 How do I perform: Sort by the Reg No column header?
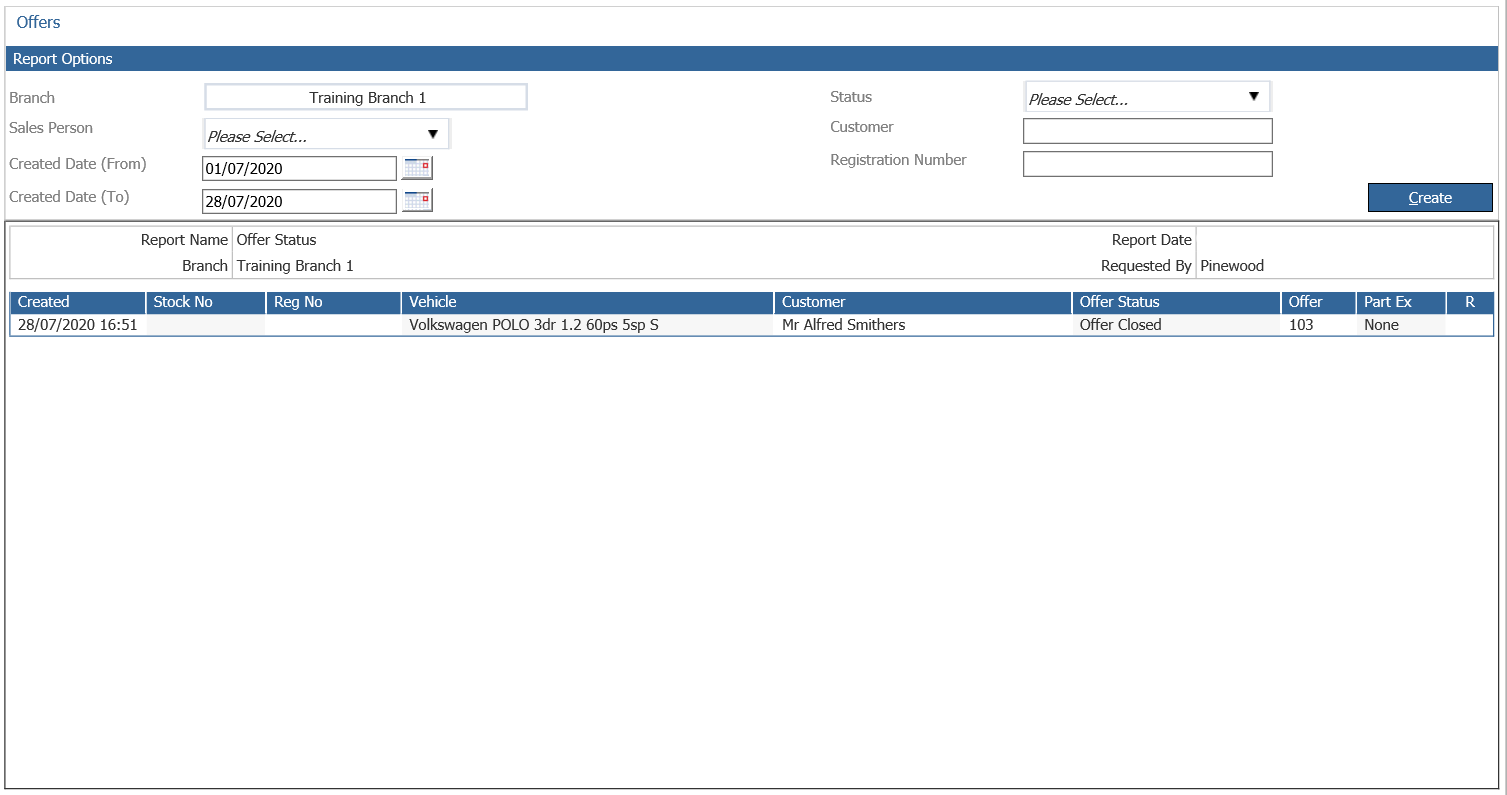[334, 302]
